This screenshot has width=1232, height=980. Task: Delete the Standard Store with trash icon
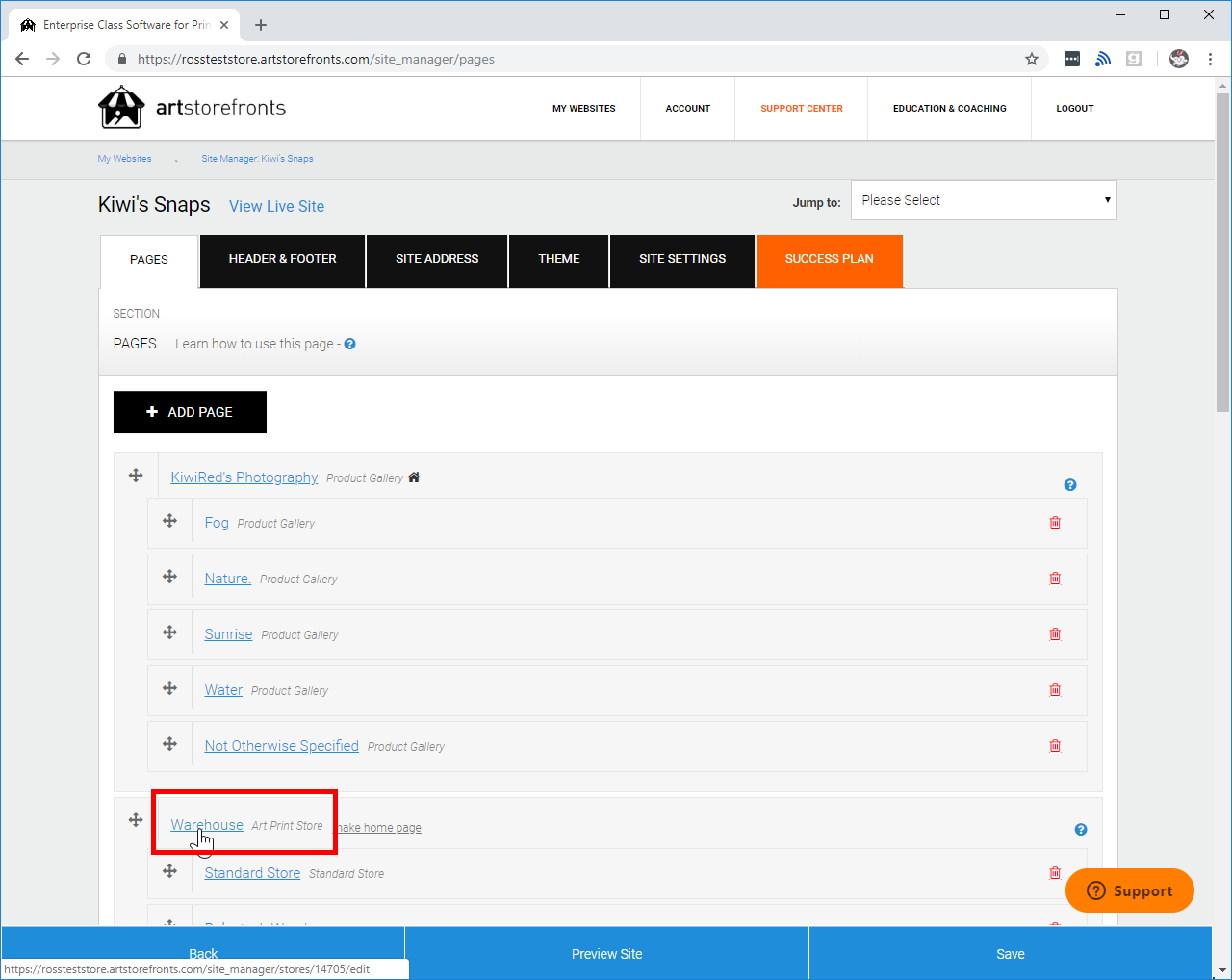click(x=1055, y=873)
